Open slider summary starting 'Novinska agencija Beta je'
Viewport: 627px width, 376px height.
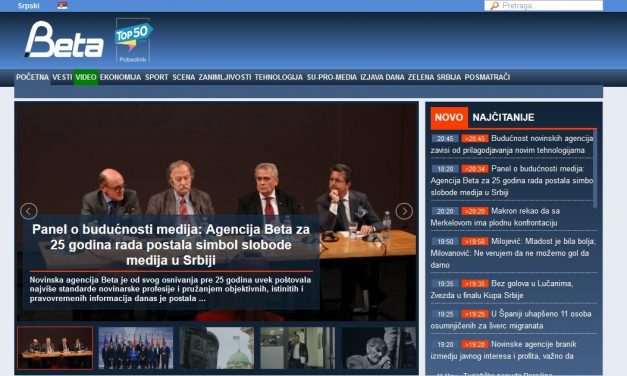point(170,289)
